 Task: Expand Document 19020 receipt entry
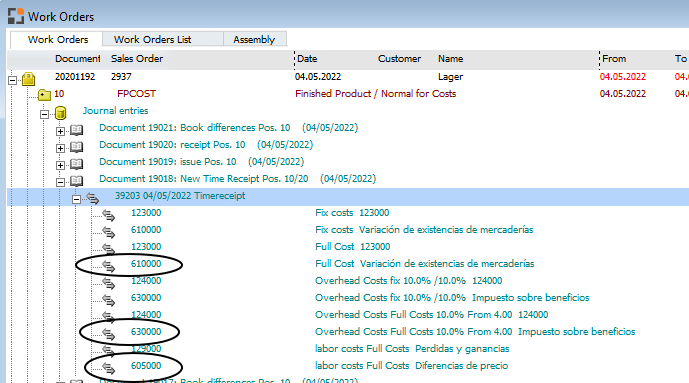coord(61,148)
